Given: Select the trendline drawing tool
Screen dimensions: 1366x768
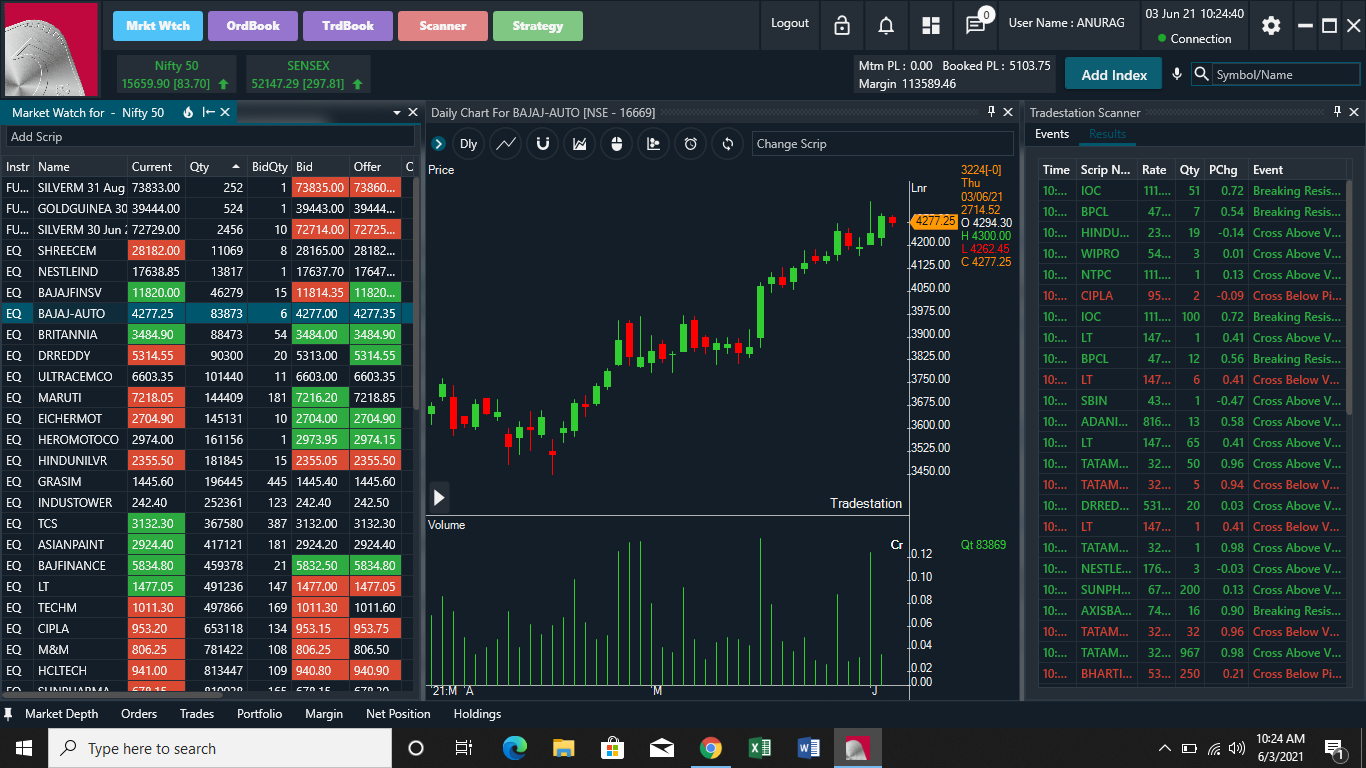Looking at the screenshot, I should pyautogui.click(x=505, y=143).
